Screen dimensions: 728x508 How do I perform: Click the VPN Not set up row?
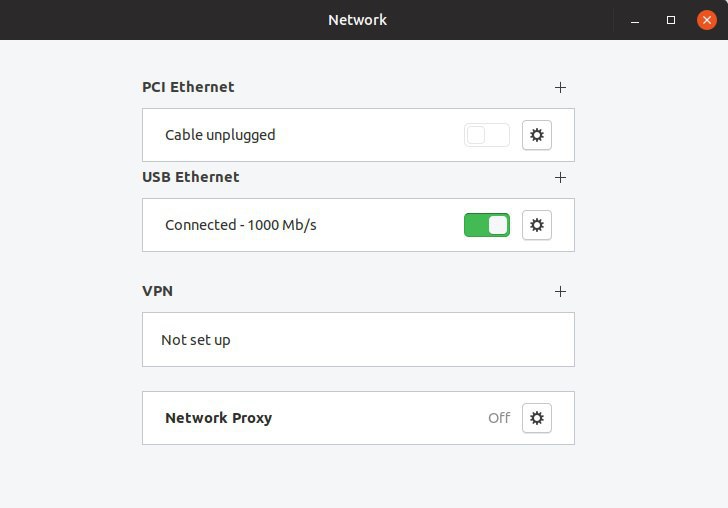pyautogui.click(x=358, y=339)
